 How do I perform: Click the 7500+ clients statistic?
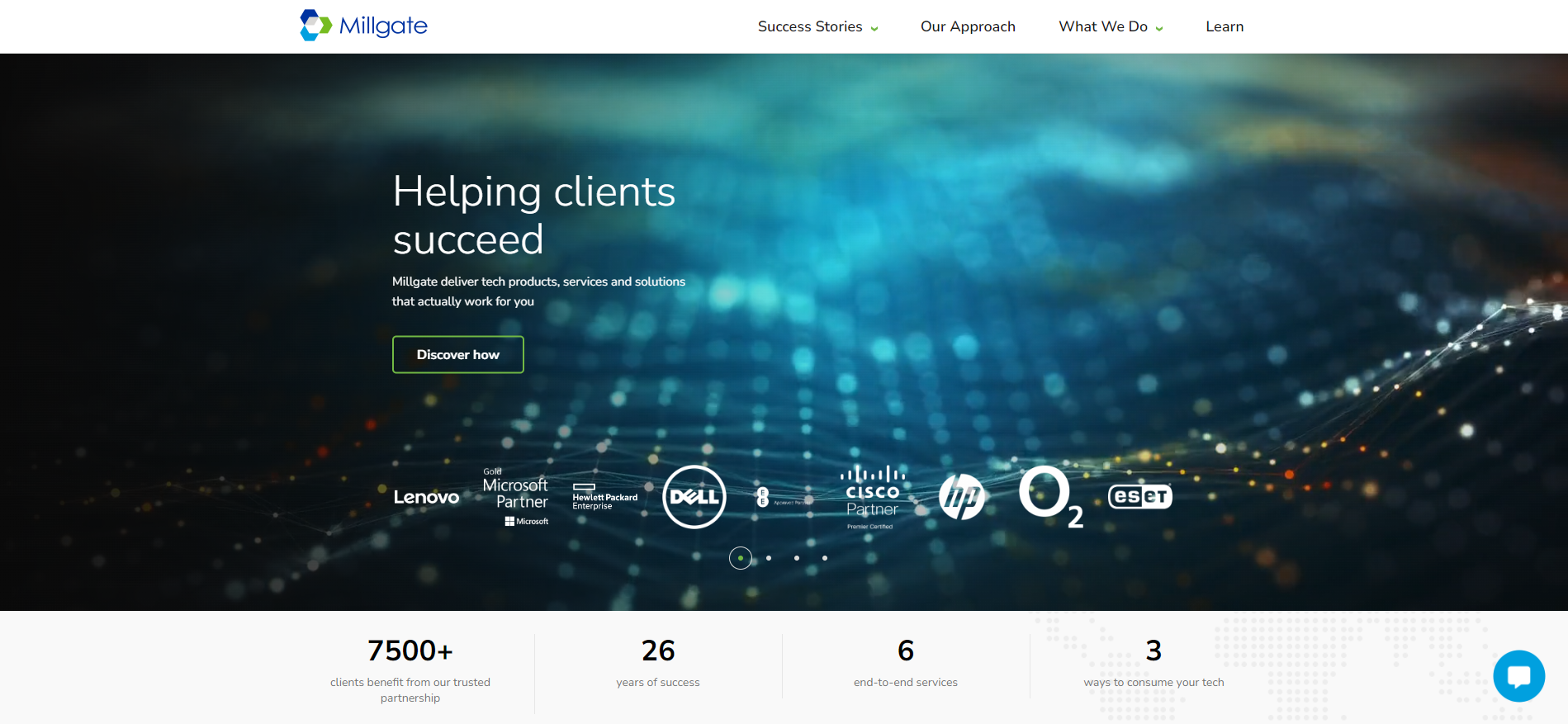[410, 670]
